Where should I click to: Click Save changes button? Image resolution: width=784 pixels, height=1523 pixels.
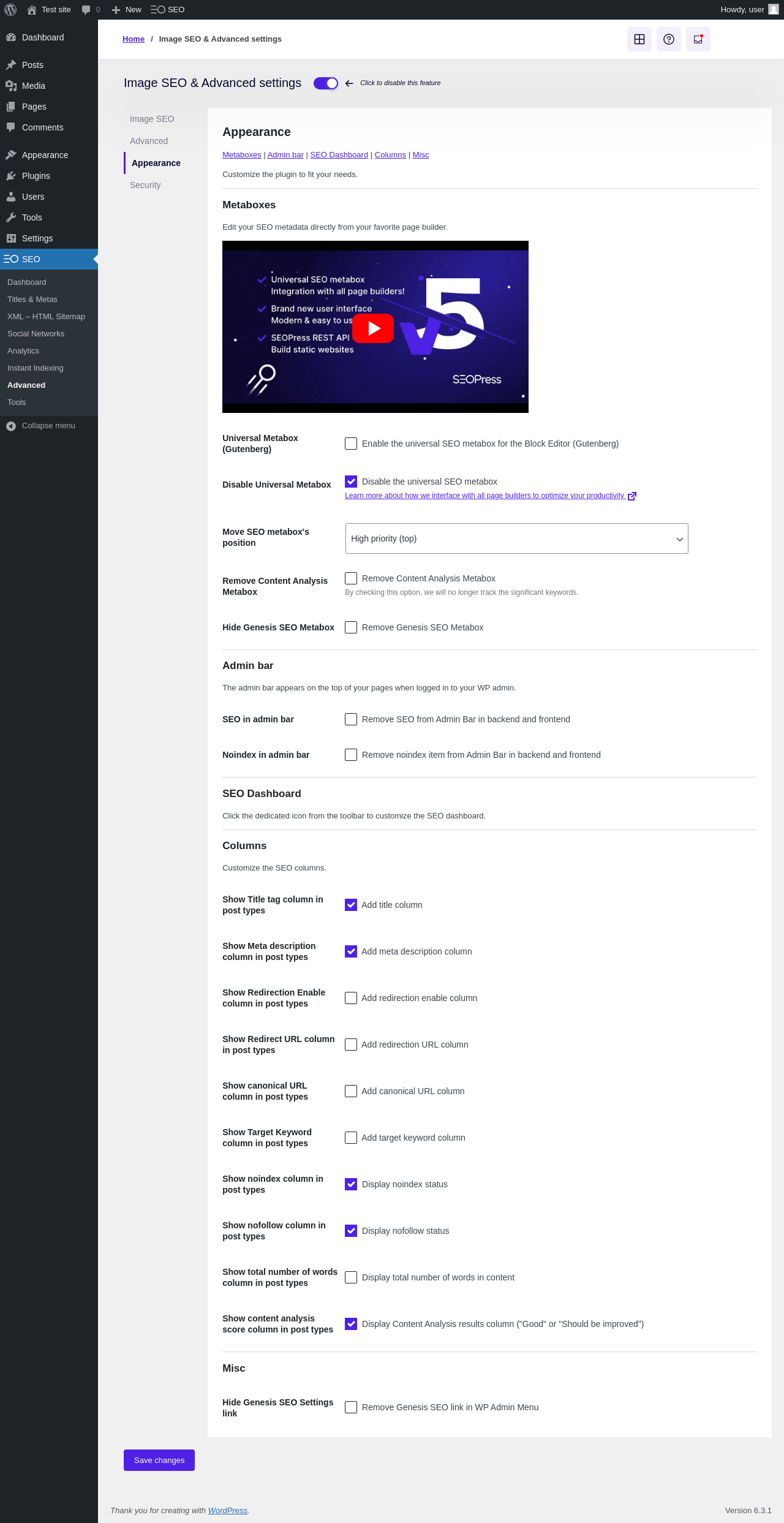click(x=159, y=1460)
